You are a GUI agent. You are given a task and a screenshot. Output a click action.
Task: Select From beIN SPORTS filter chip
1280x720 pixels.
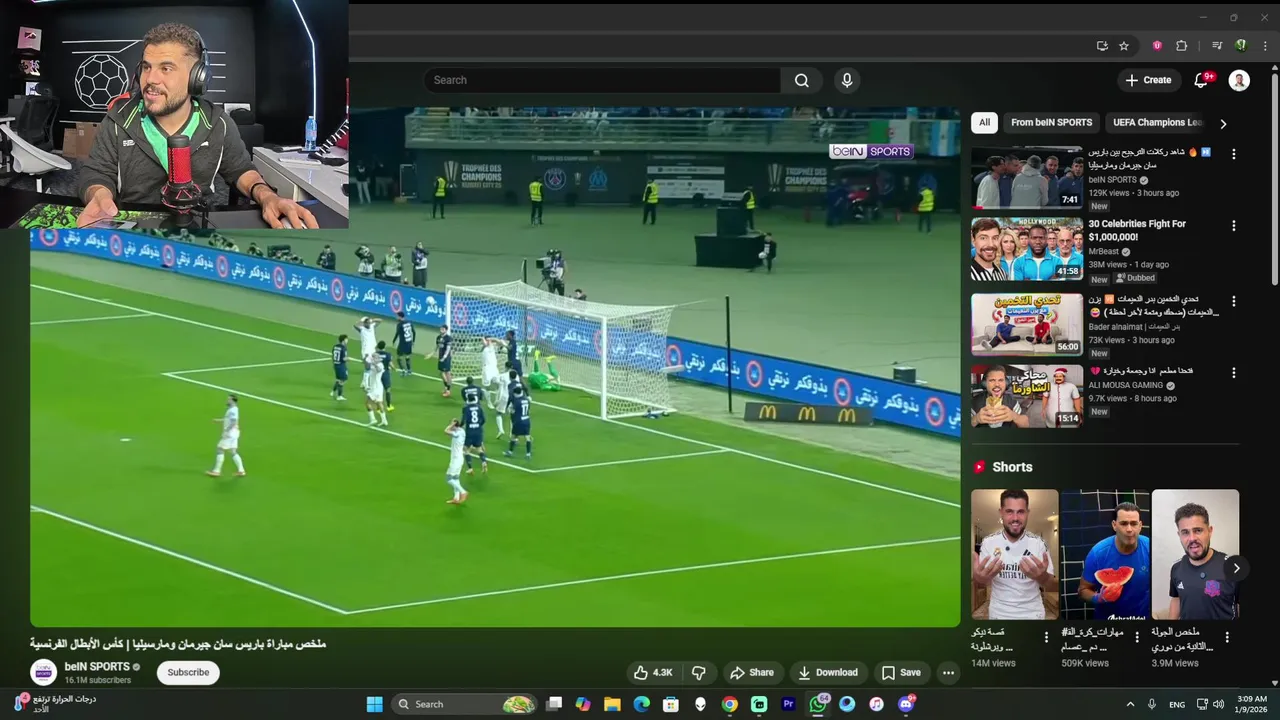tap(1051, 122)
